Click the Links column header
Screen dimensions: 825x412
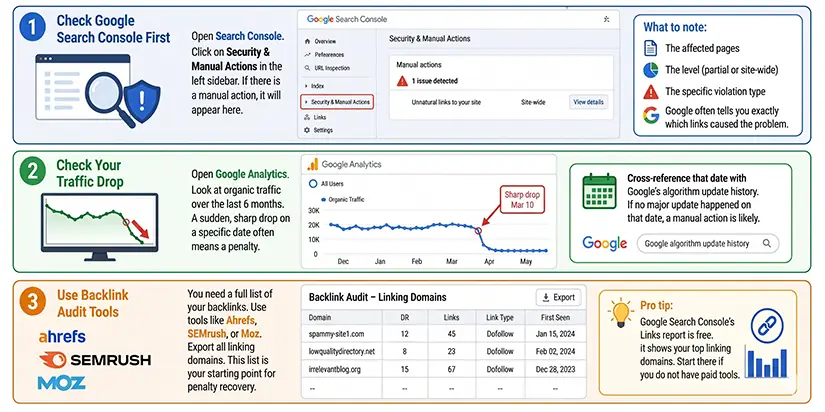[451, 317]
